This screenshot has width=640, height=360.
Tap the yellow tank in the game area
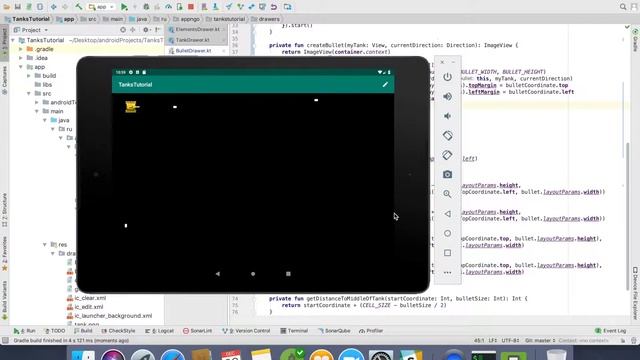[131, 107]
